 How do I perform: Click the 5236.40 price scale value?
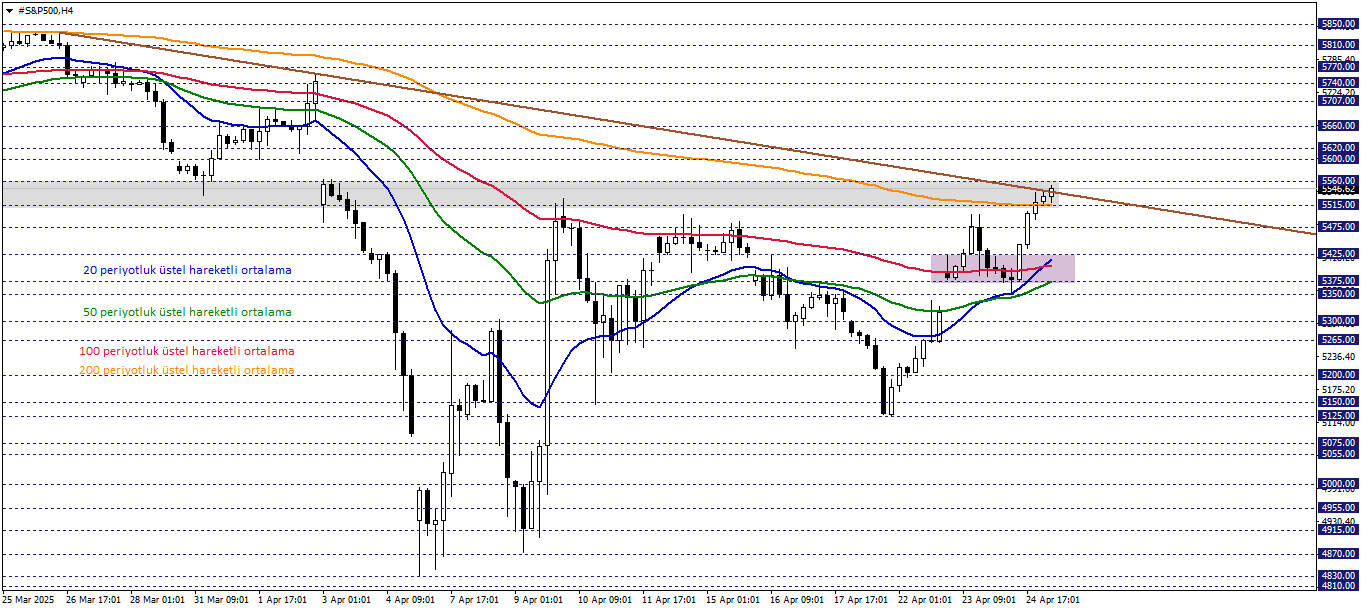tap(1338, 357)
